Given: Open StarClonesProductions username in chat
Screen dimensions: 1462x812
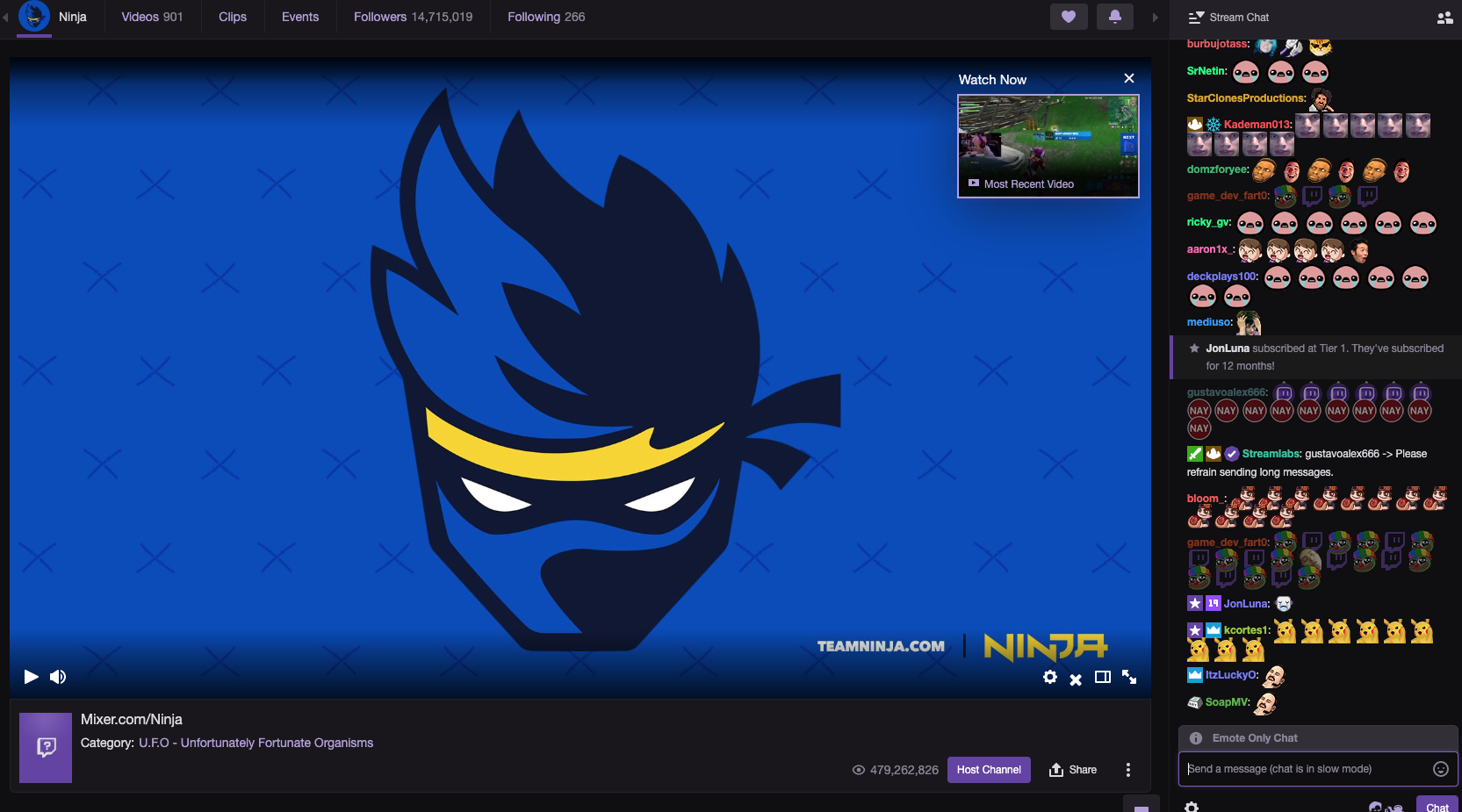Looking at the screenshot, I should click(1246, 98).
